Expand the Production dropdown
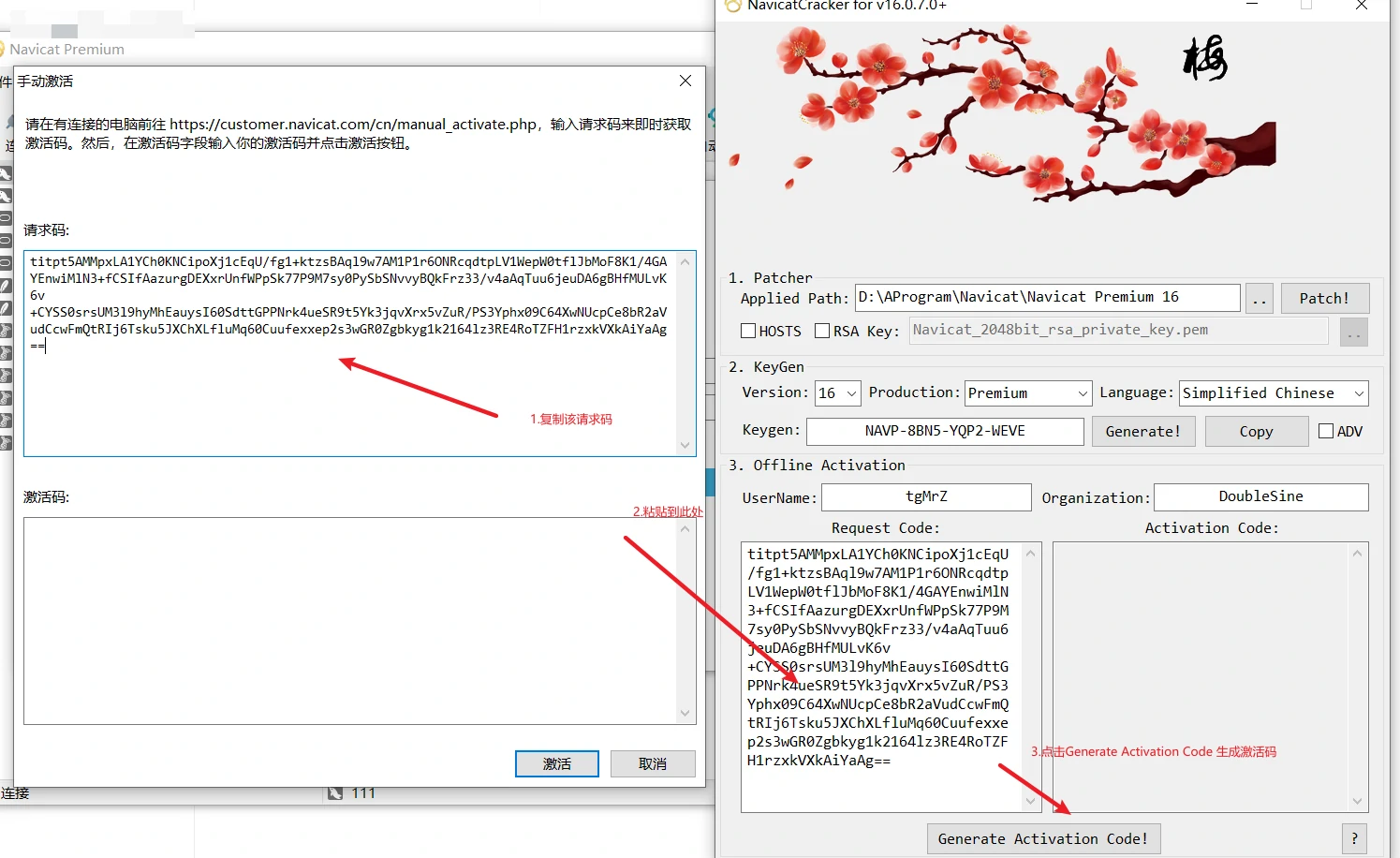The width and height of the screenshot is (1400, 858). click(x=1028, y=393)
